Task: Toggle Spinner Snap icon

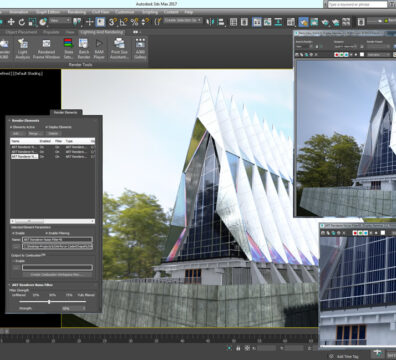Action: (x=145, y=22)
